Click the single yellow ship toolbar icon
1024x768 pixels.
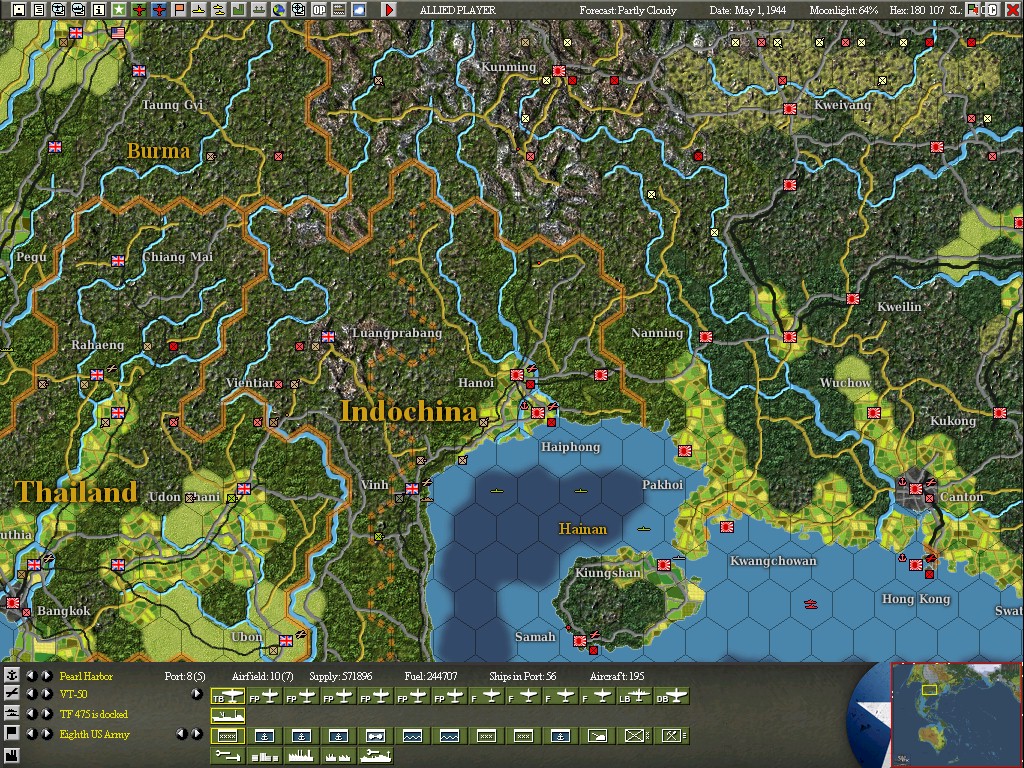coord(199,9)
